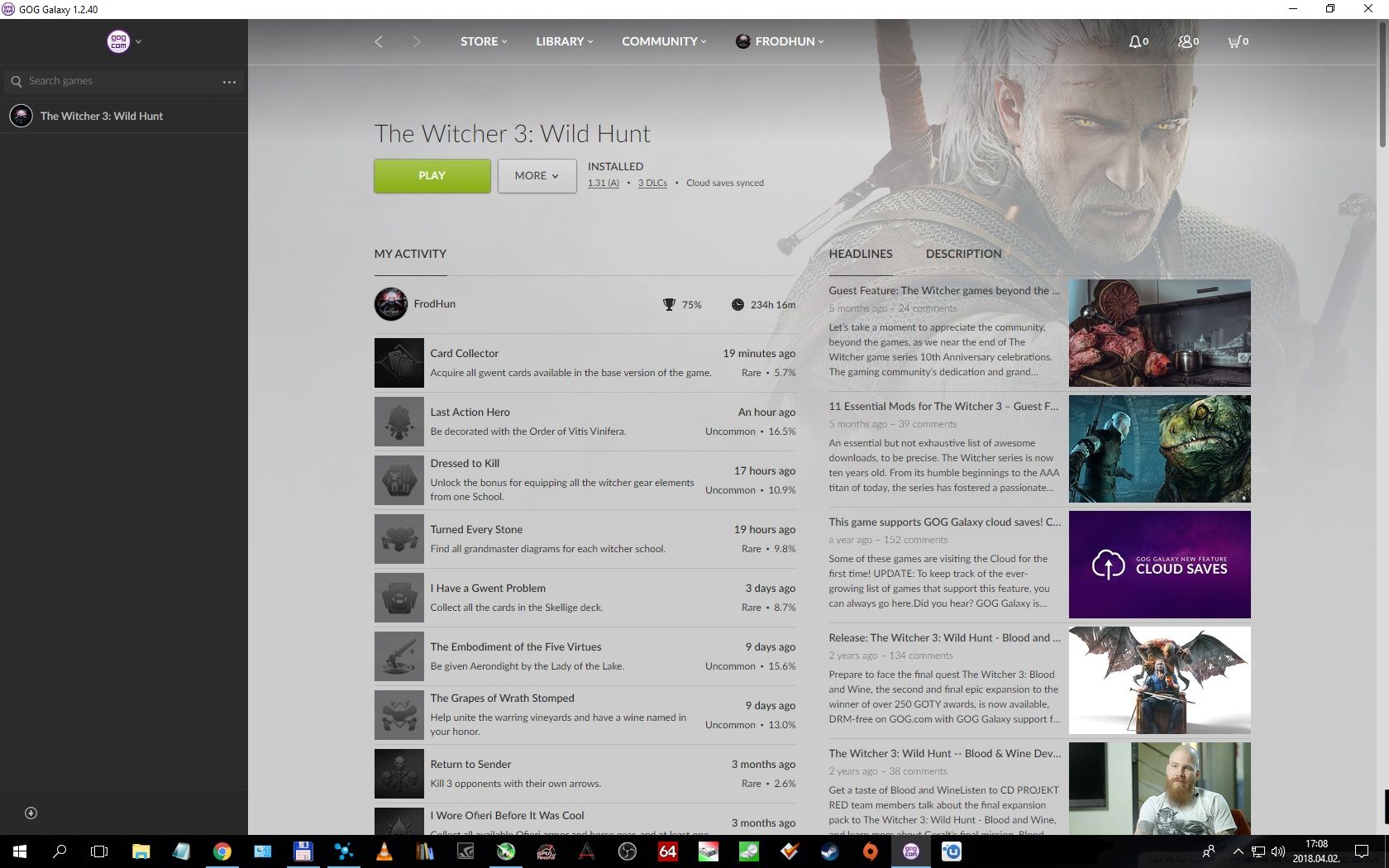This screenshot has height=868, width=1389.
Task: Open Windows Start menu
Action: [20, 851]
